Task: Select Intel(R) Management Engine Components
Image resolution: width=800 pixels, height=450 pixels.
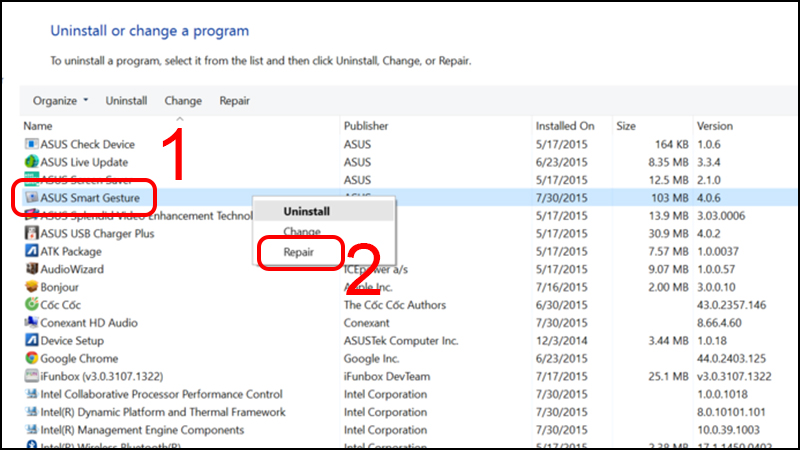Action: pos(142,430)
